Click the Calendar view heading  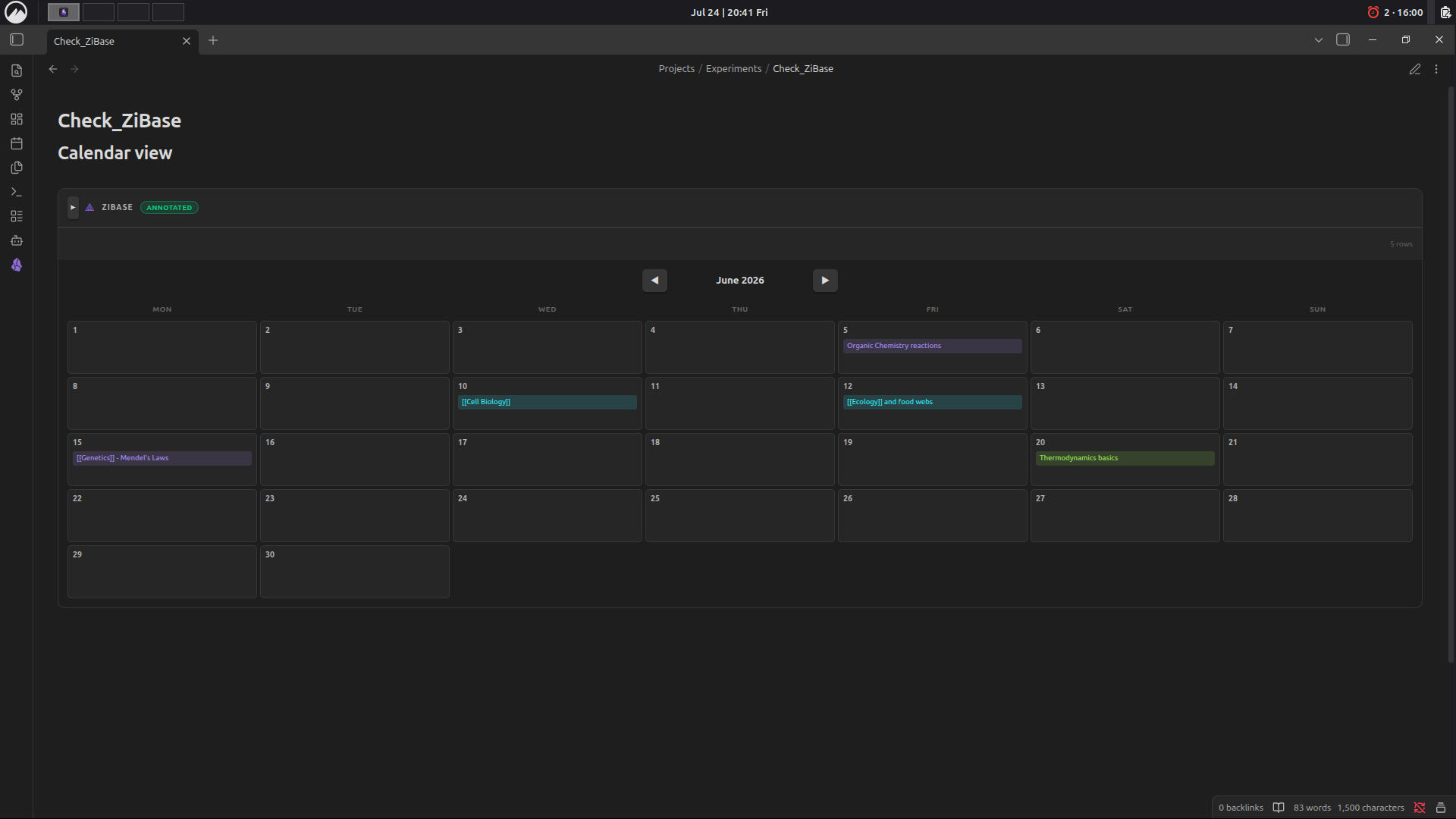tap(115, 153)
